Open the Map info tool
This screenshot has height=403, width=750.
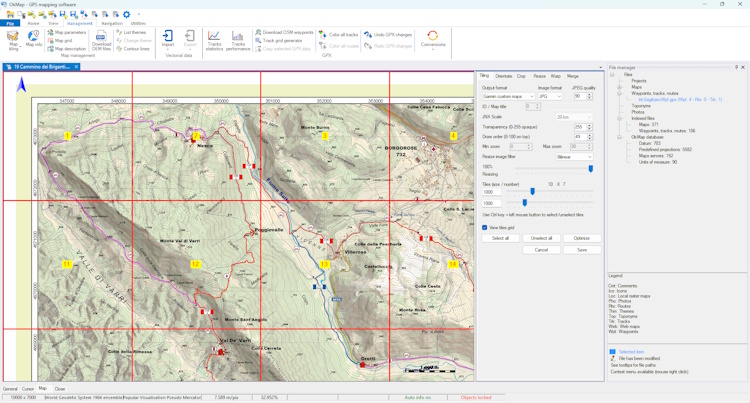coord(33,39)
